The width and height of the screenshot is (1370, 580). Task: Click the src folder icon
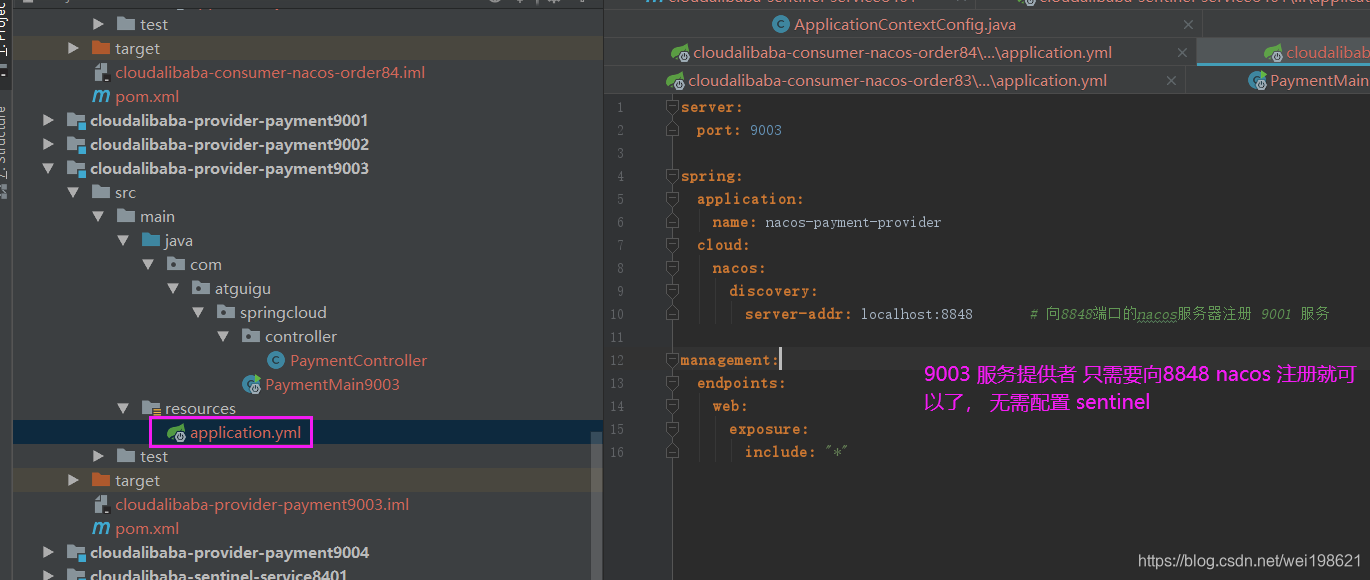[101, 192]
